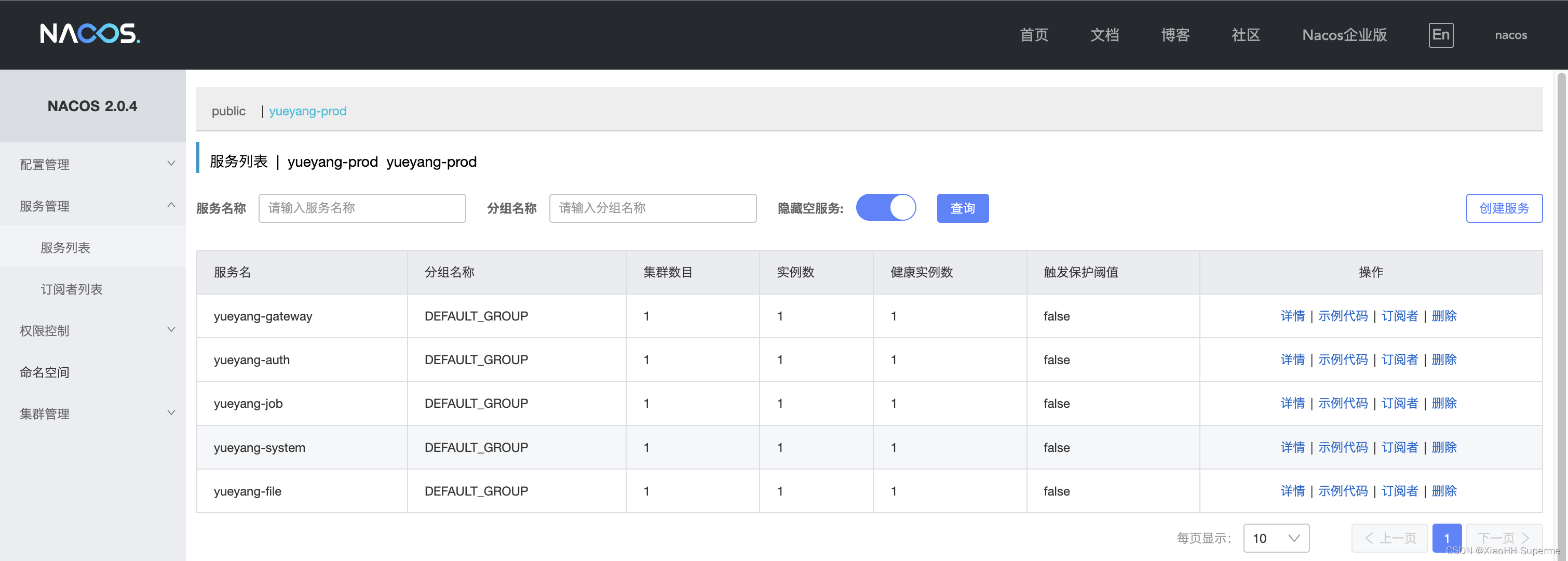Open 详情 for yueyang-system

(x=1292, y=447)
